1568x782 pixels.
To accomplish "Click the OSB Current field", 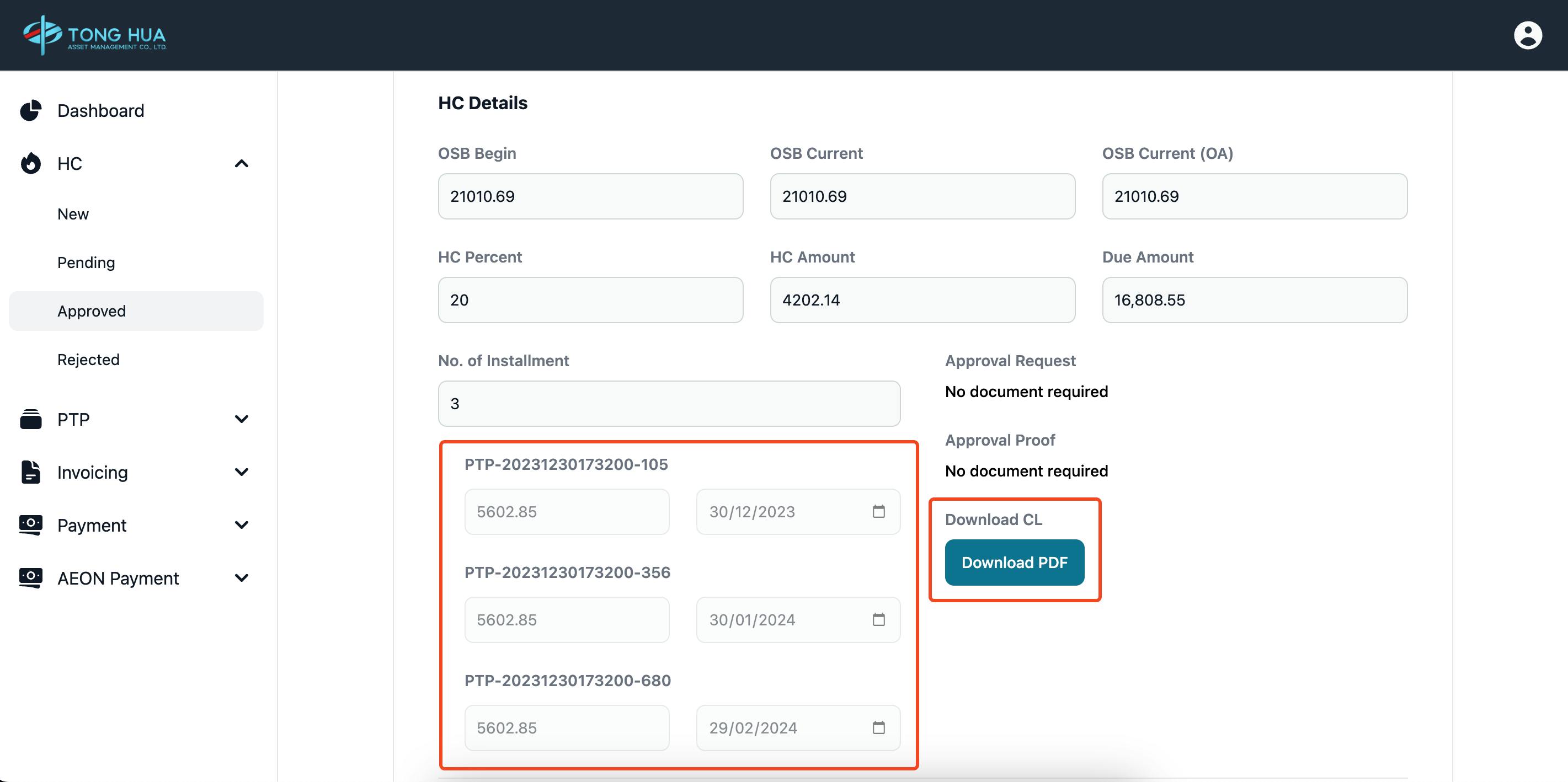I will pos(922,196).
